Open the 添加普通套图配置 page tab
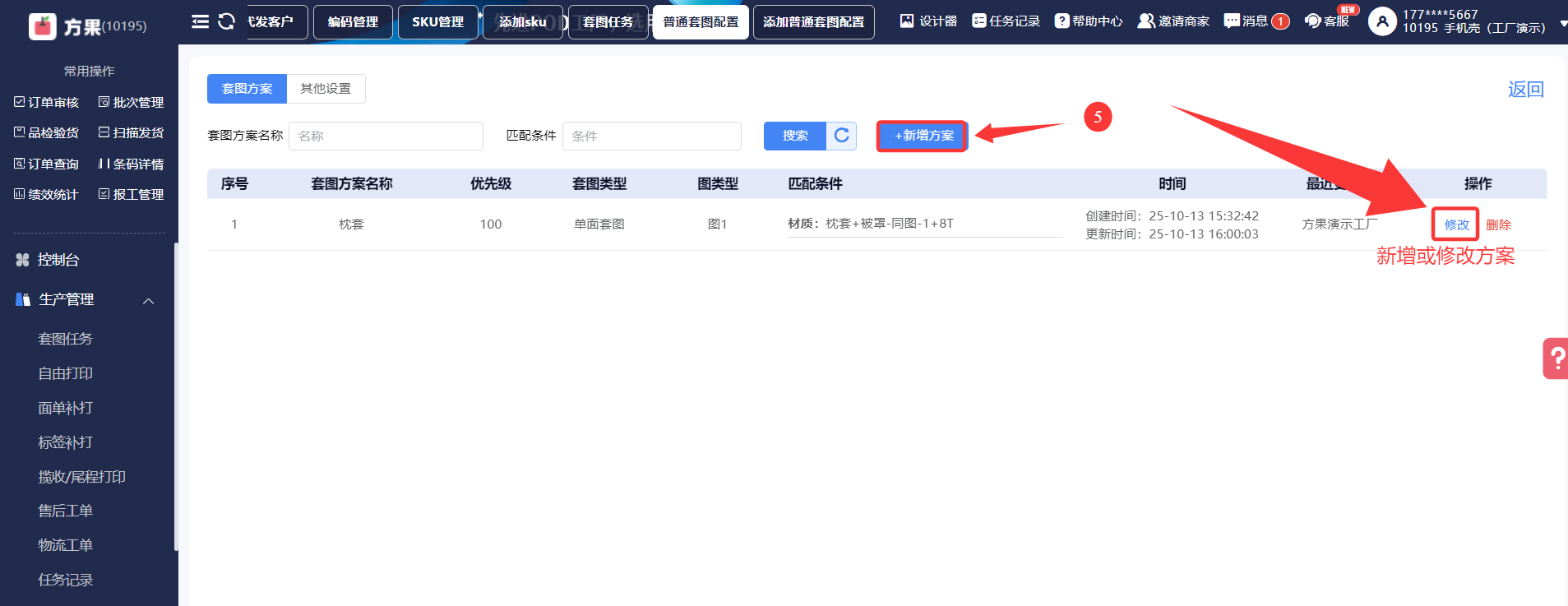 814,22
